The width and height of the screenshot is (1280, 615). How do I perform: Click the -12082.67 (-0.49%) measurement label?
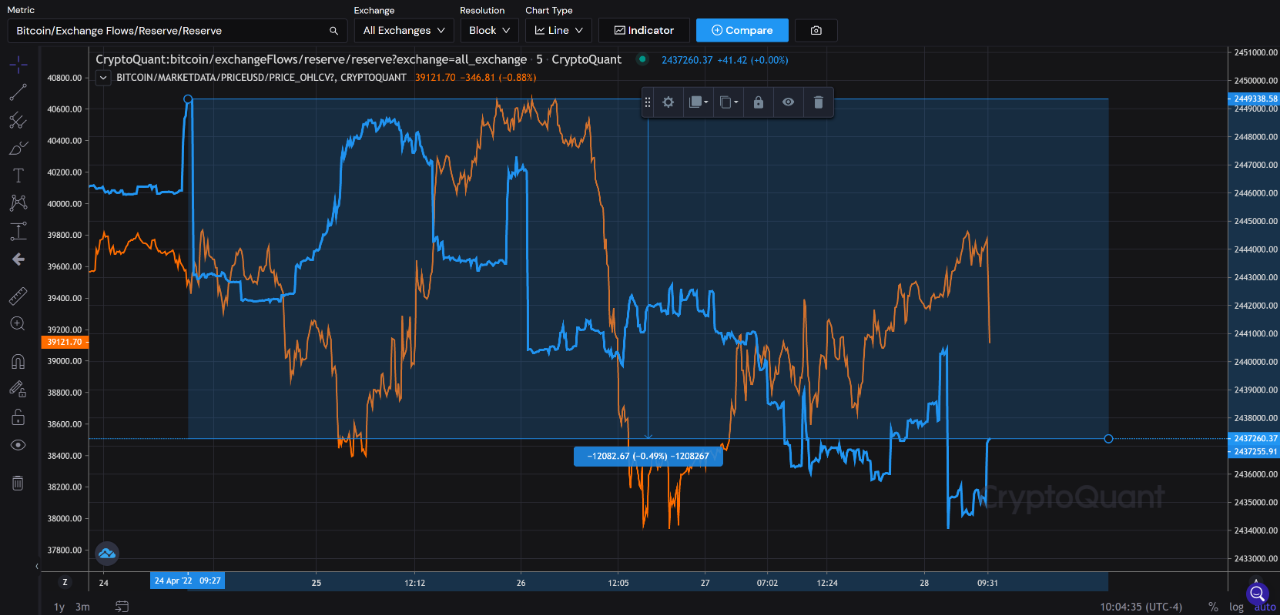pyautogui.click(x=648, y=456)
